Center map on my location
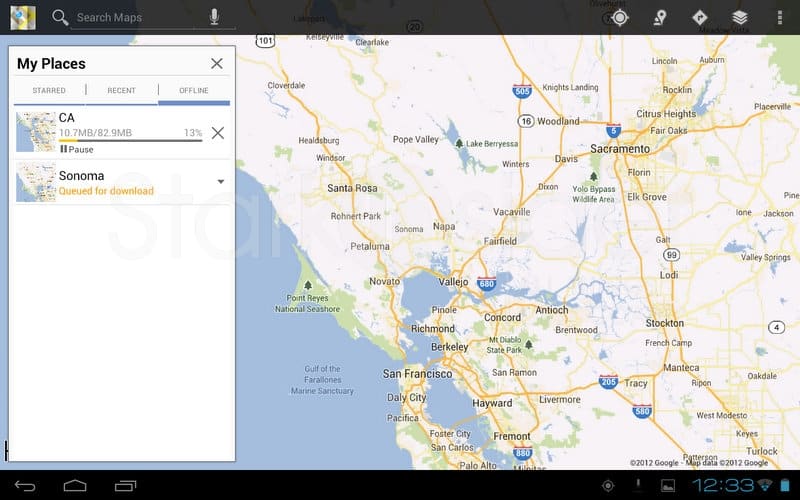 tap(620, 17)
